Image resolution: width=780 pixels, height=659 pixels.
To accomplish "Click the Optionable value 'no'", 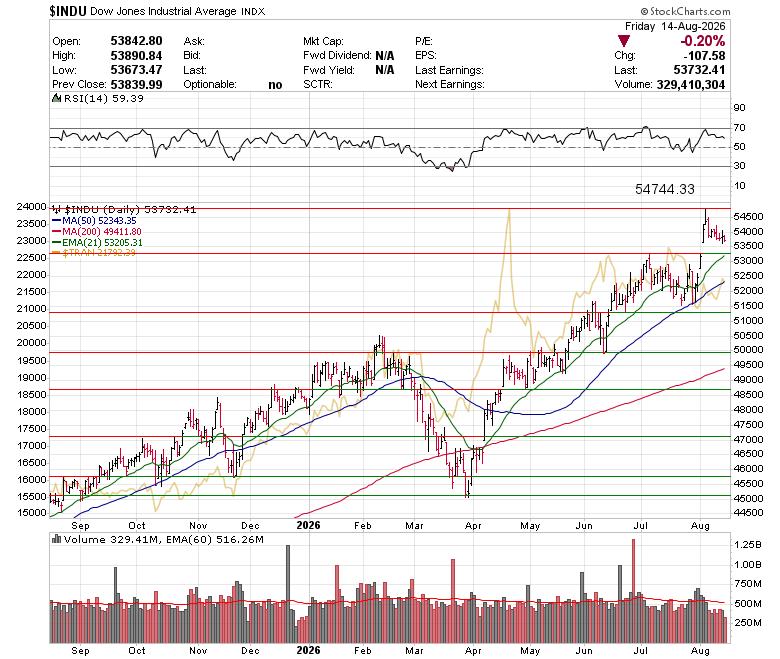I will [x=275, y=85].
